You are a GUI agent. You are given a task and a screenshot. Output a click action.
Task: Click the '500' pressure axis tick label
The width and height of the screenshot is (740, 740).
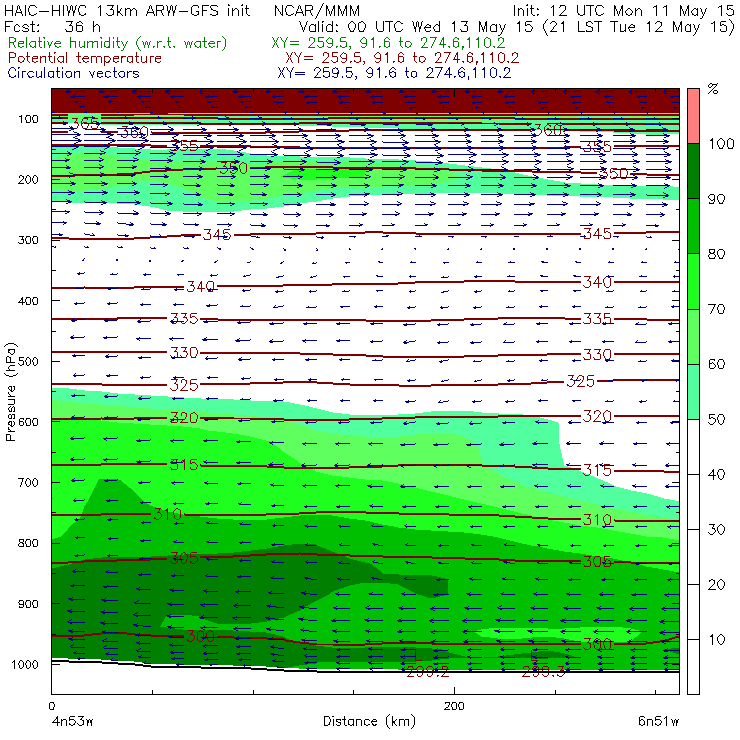pyautogui.click(x=28, y=361)
